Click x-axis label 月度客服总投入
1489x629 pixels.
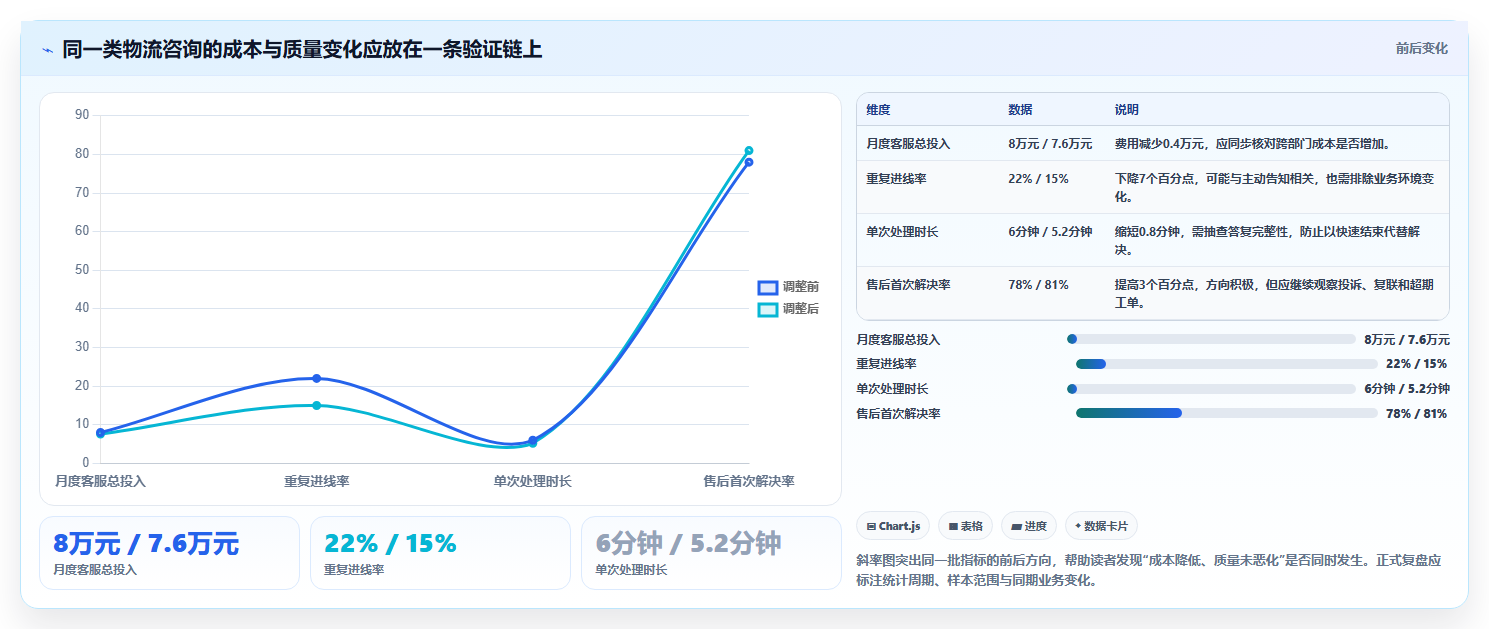(100, 481)
